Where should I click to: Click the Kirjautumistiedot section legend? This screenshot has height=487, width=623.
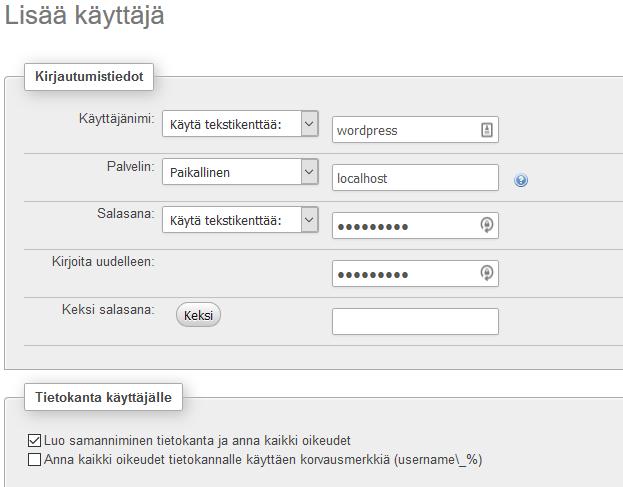click(89, 77)
